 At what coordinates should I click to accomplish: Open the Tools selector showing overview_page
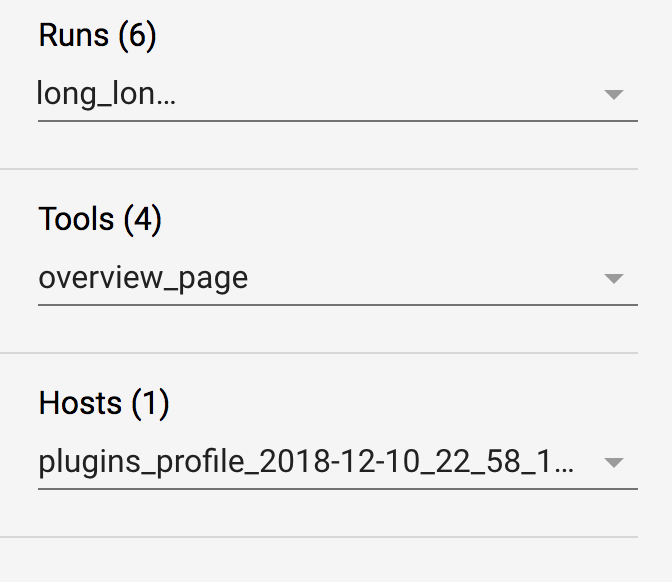point(338,279)
